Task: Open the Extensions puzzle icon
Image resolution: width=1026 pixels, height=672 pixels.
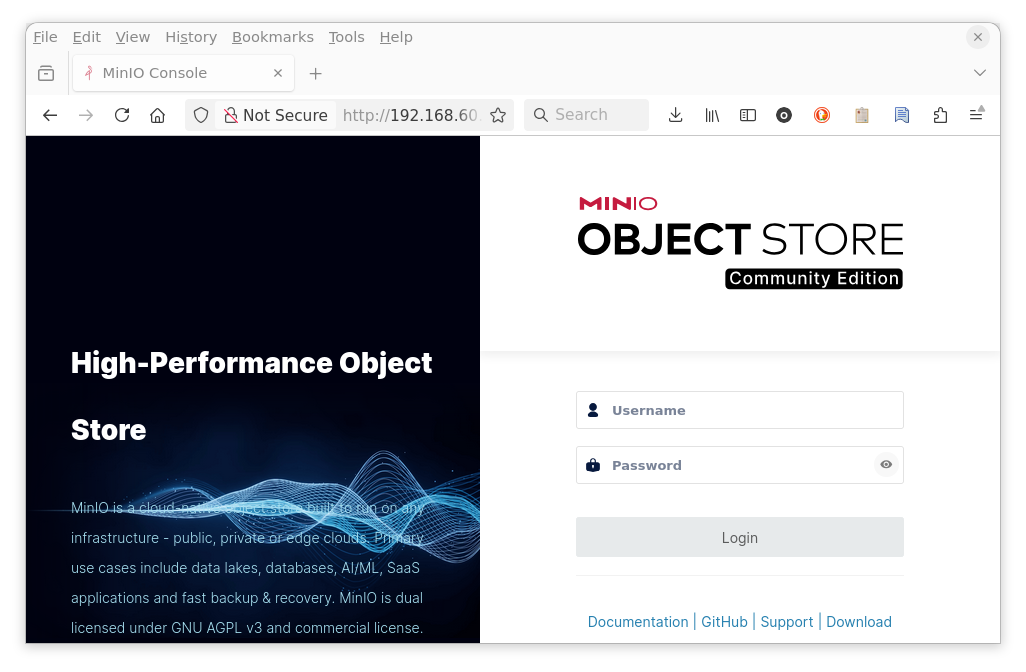Action: 940,115
